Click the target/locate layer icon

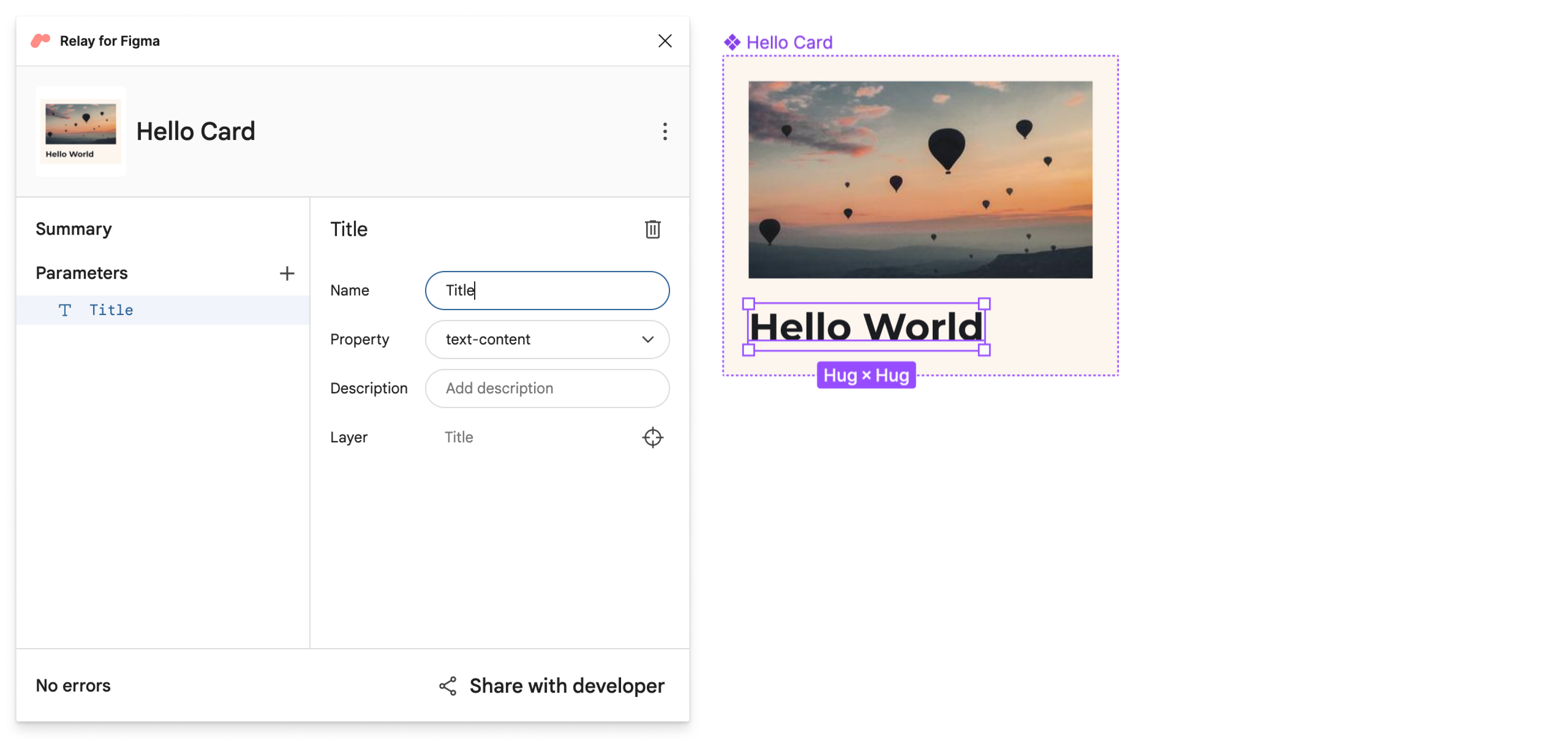tap(652, 437)
